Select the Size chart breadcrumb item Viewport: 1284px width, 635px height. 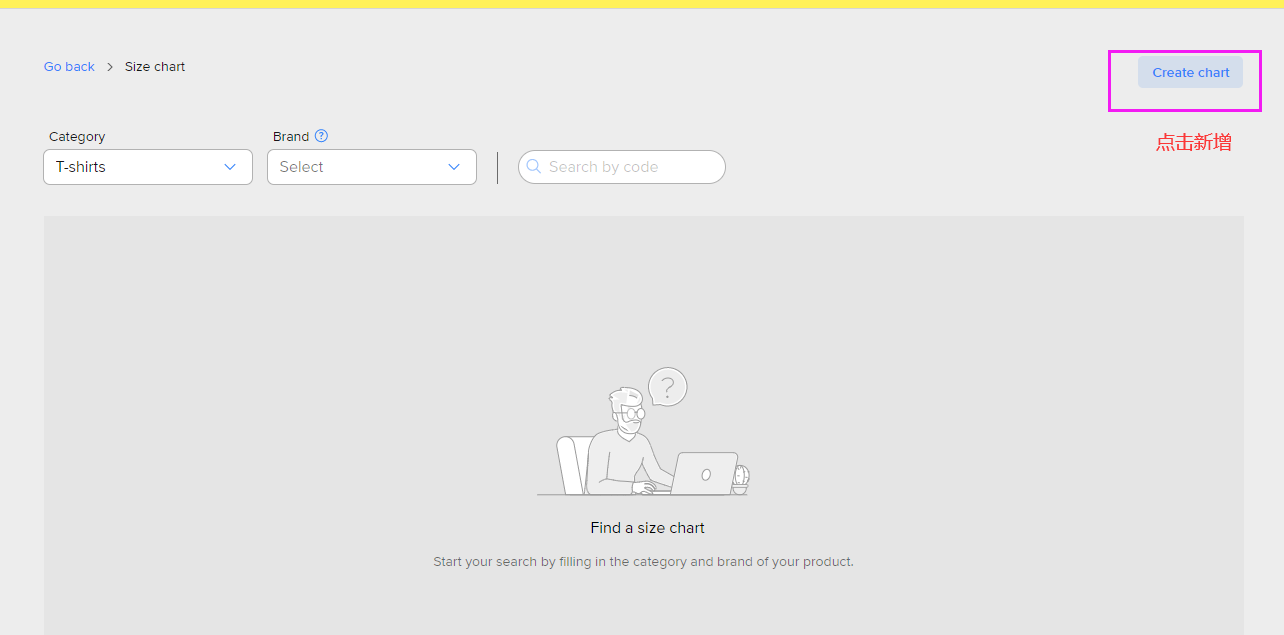pyautogui.click(x=155, y=67)
